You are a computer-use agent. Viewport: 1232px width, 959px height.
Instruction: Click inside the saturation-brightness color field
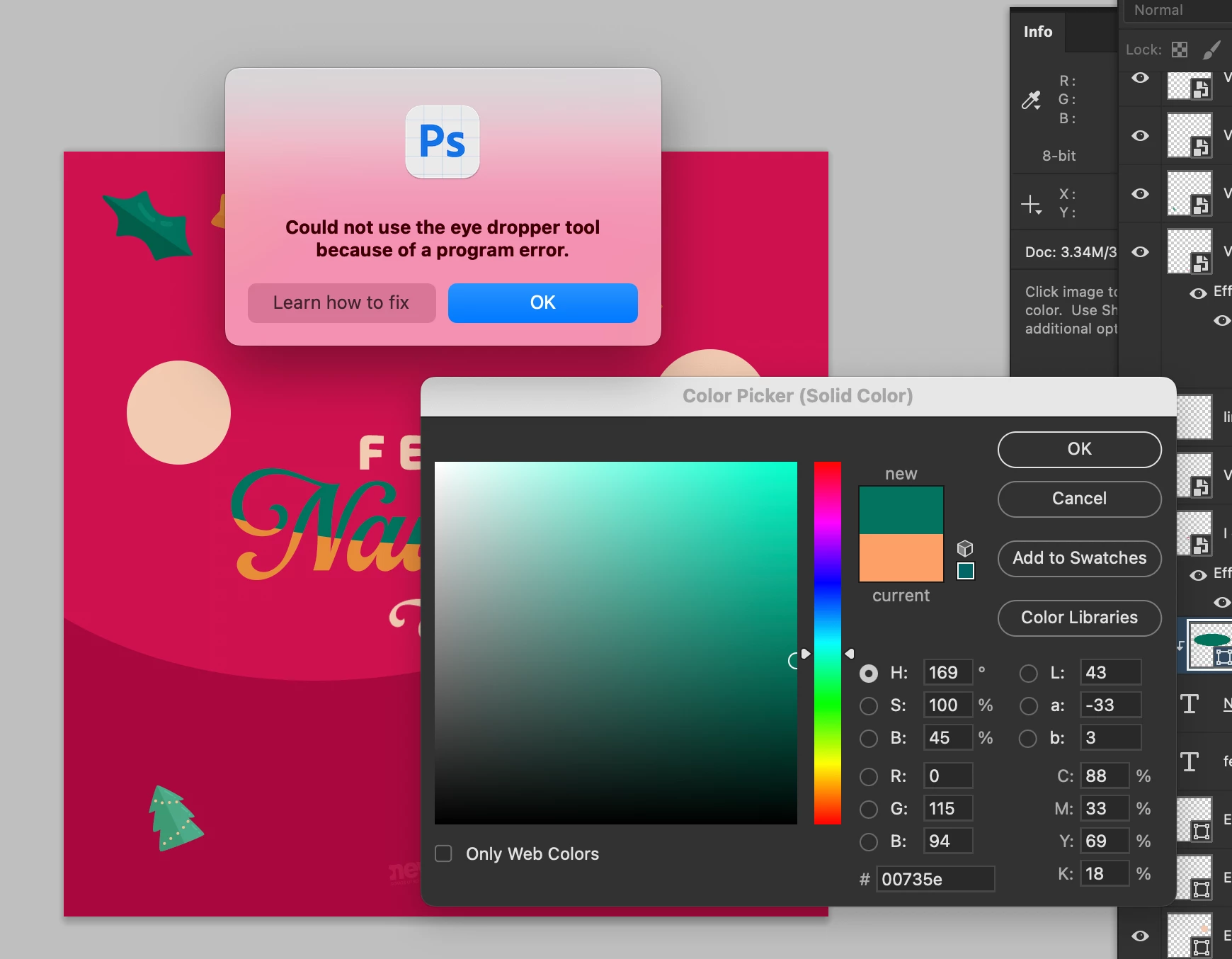click(616, 643)
